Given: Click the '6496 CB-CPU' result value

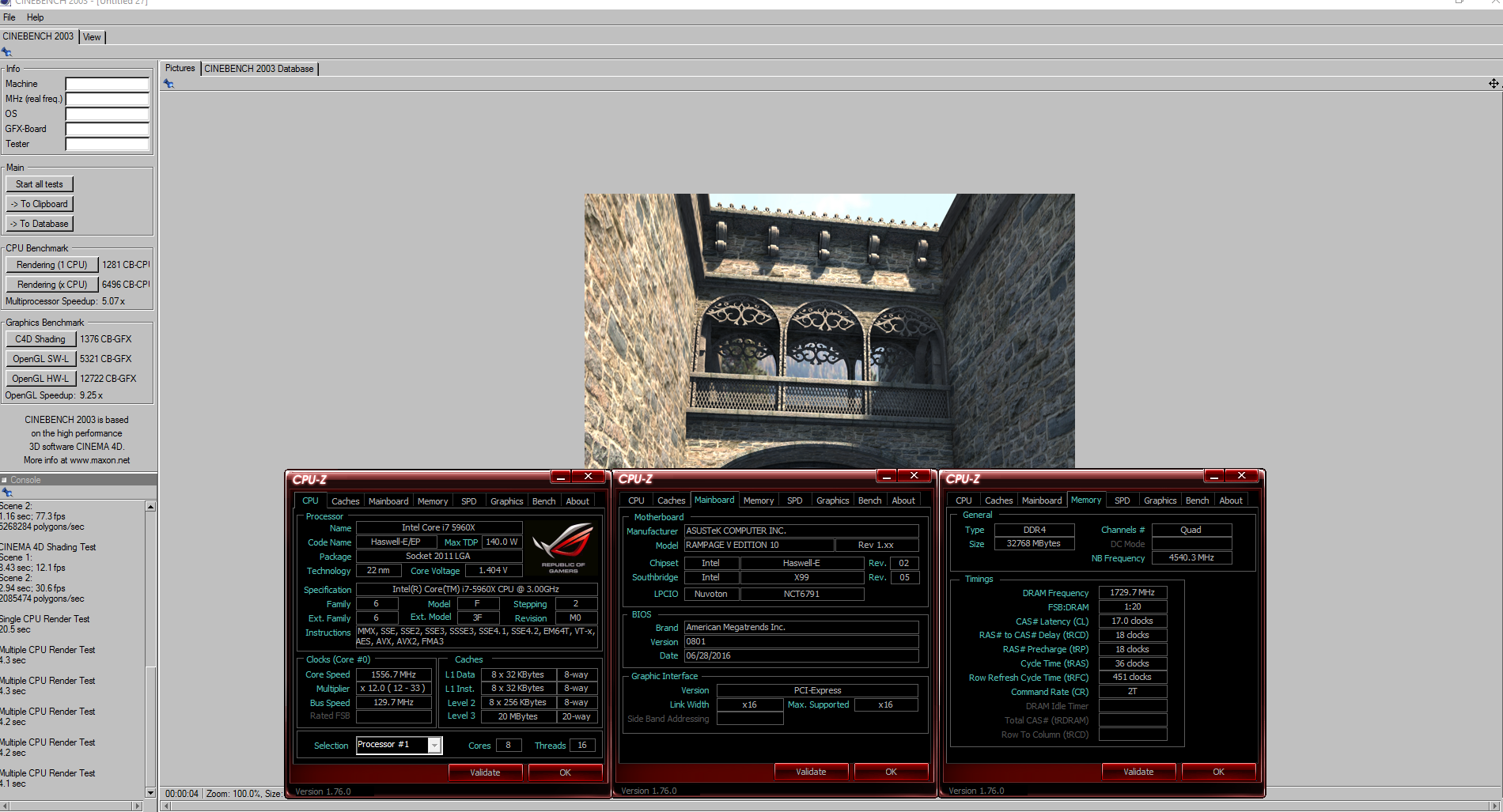Looking at the screenshot, I should click(126, 285).
